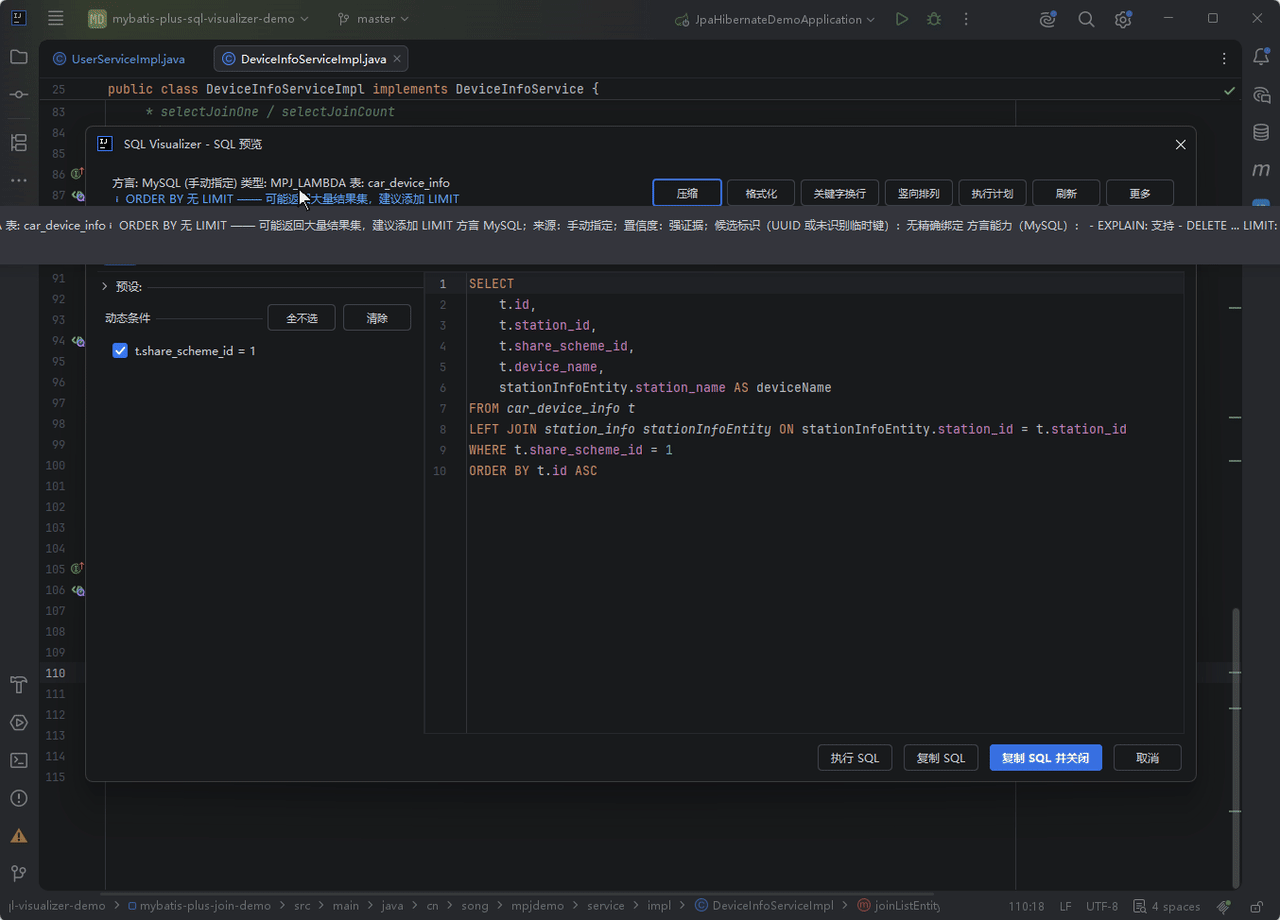Run JpaHibernateDemoApplication with the play icon

902,19
